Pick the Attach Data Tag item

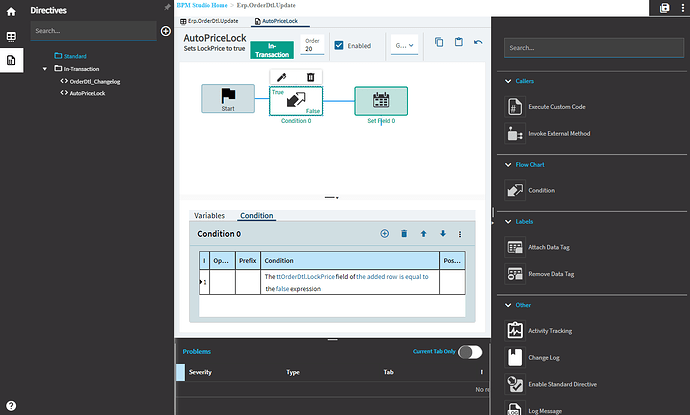click(537, 247)
